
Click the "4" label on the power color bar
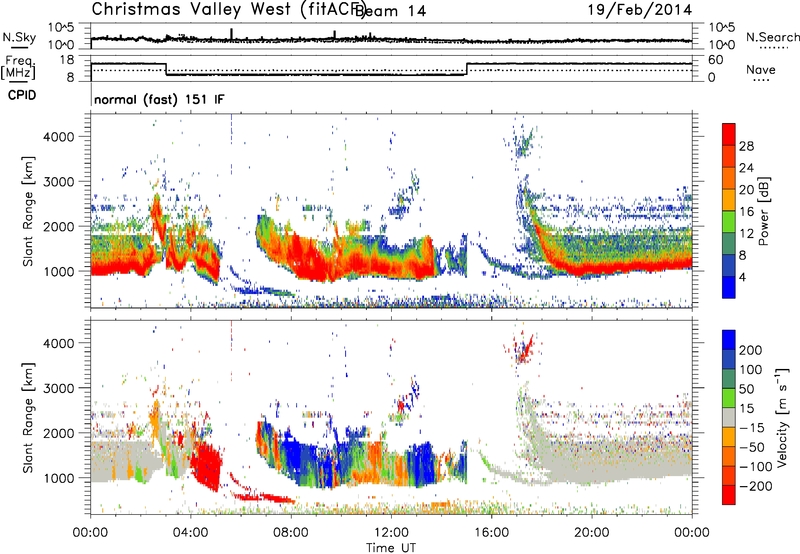coord(743,278)
